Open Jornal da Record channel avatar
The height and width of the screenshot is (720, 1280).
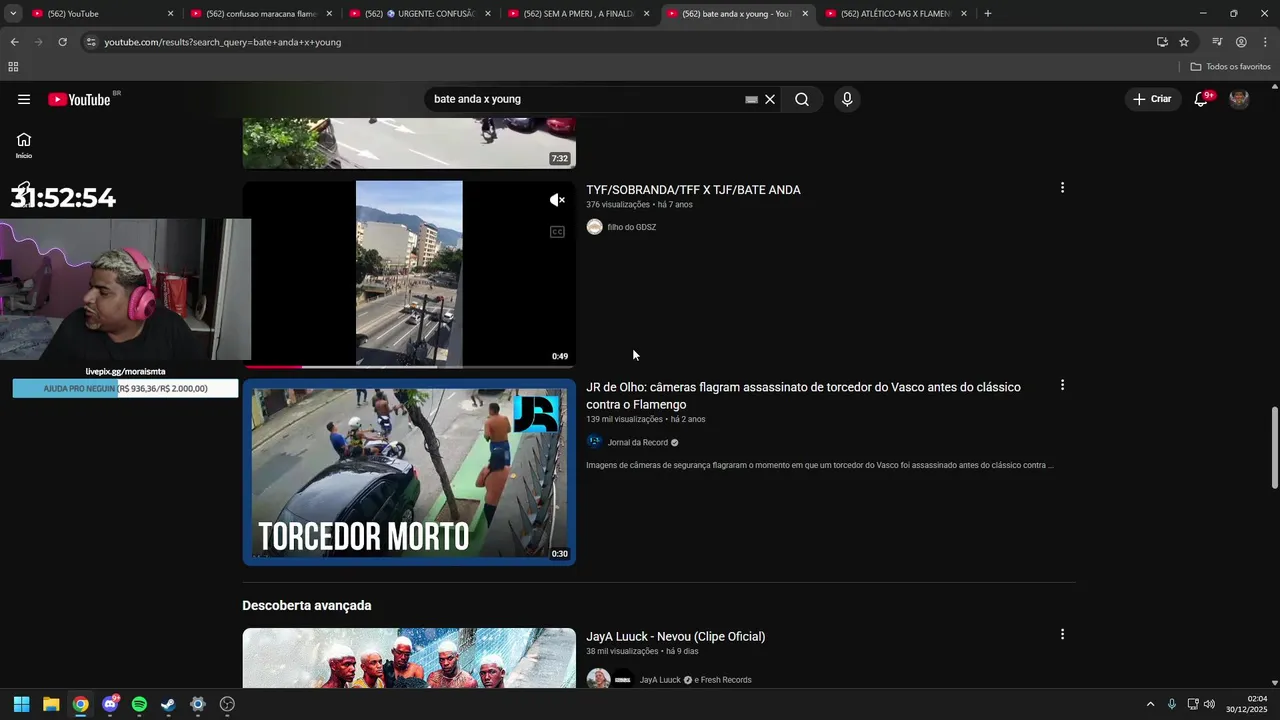[x=594, y=442]
